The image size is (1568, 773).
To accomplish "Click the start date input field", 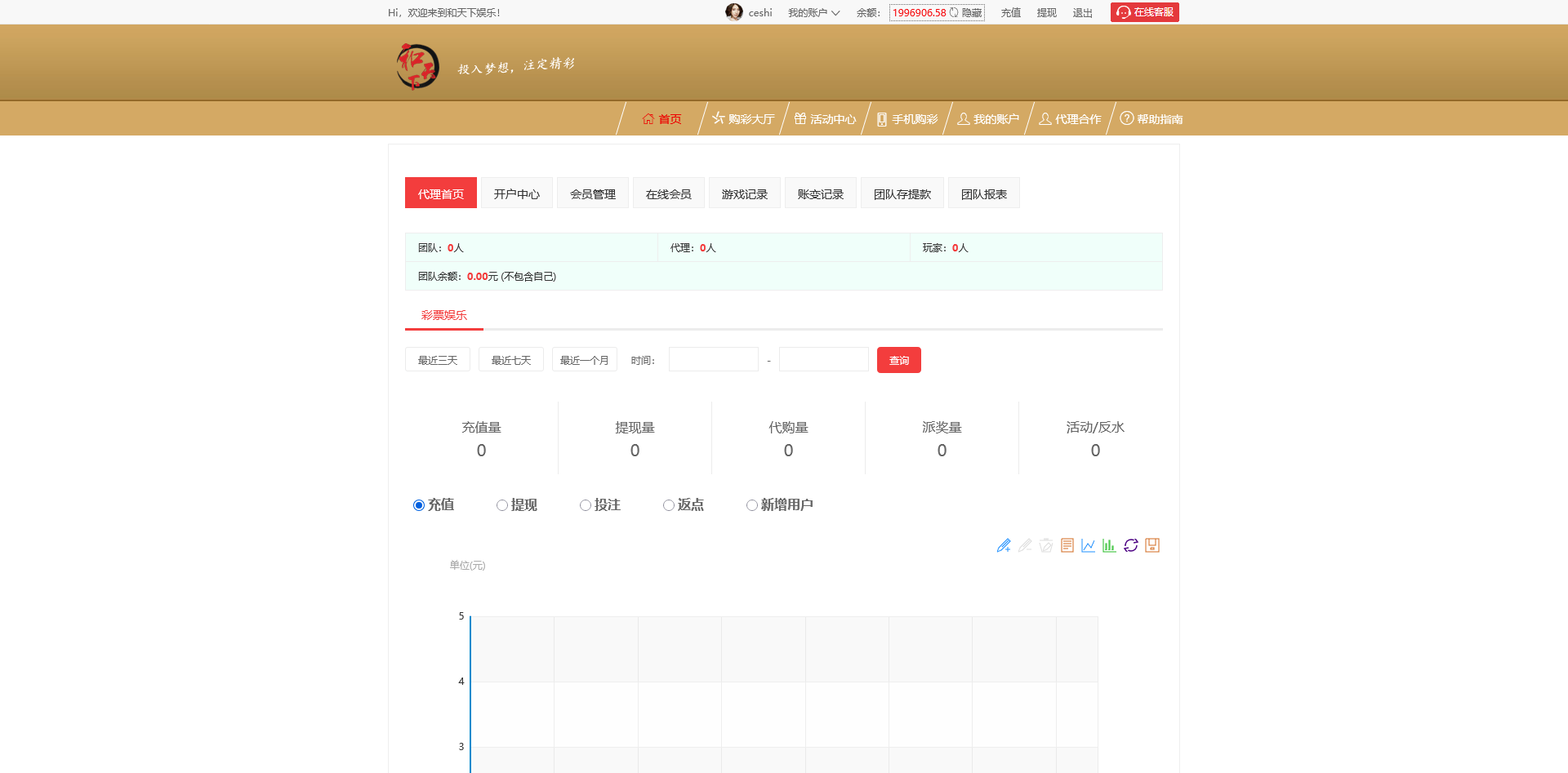I will [713, 359].
